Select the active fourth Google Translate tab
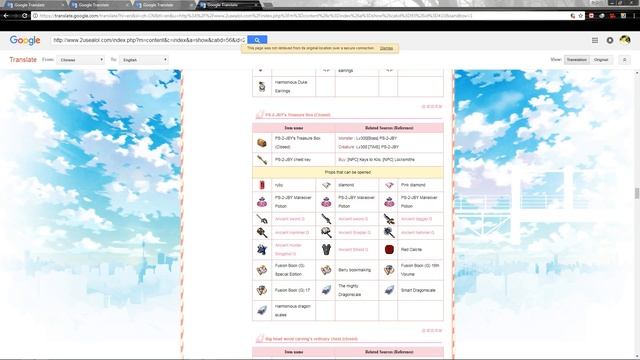Viewport: 640px width, 360px height. point(228,5)
